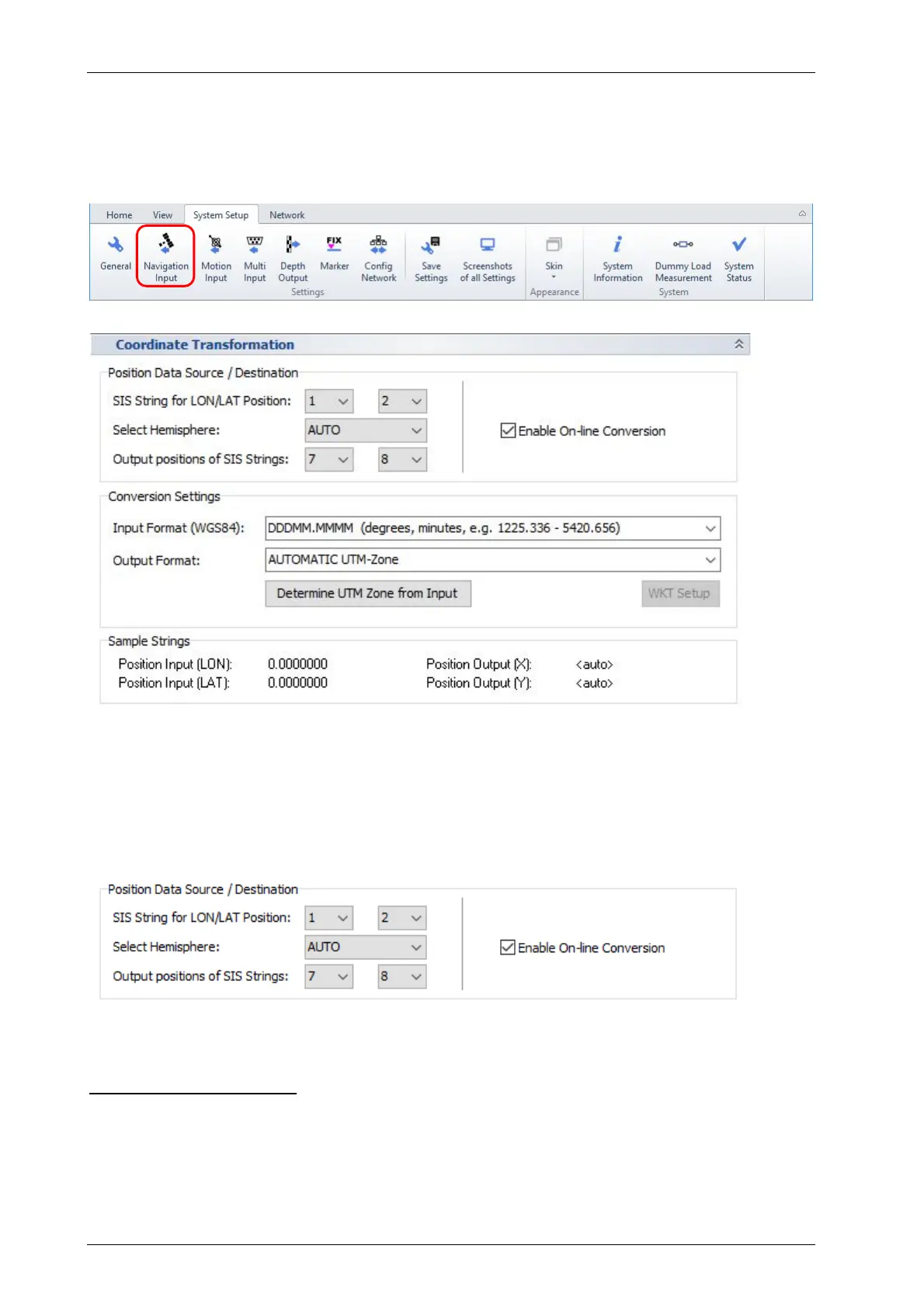Open Motion Input settings
Viewport: 924px width, 1308px height.
216,259
